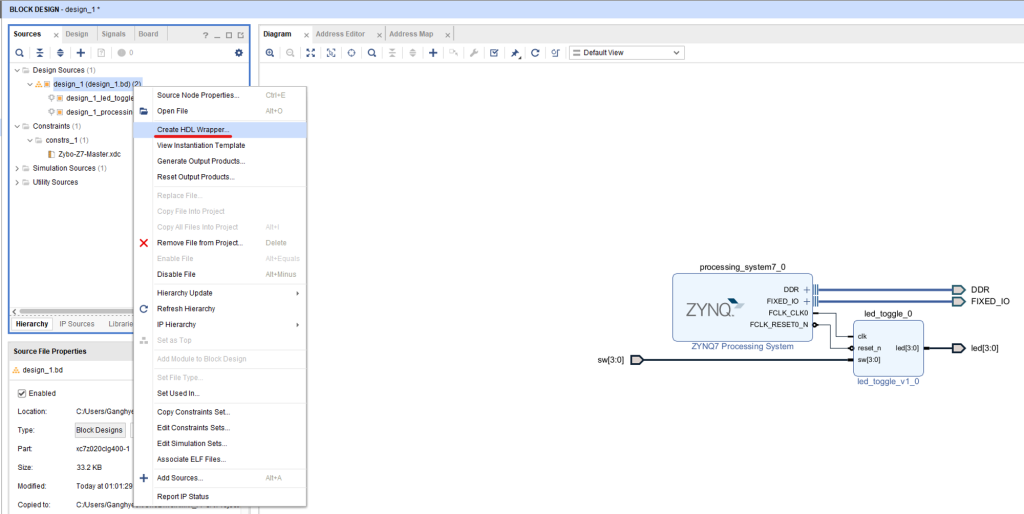The width and height of the screenshot is (1024, 514).
Task: Close the Diagram tab
Action: coord(306,35)
